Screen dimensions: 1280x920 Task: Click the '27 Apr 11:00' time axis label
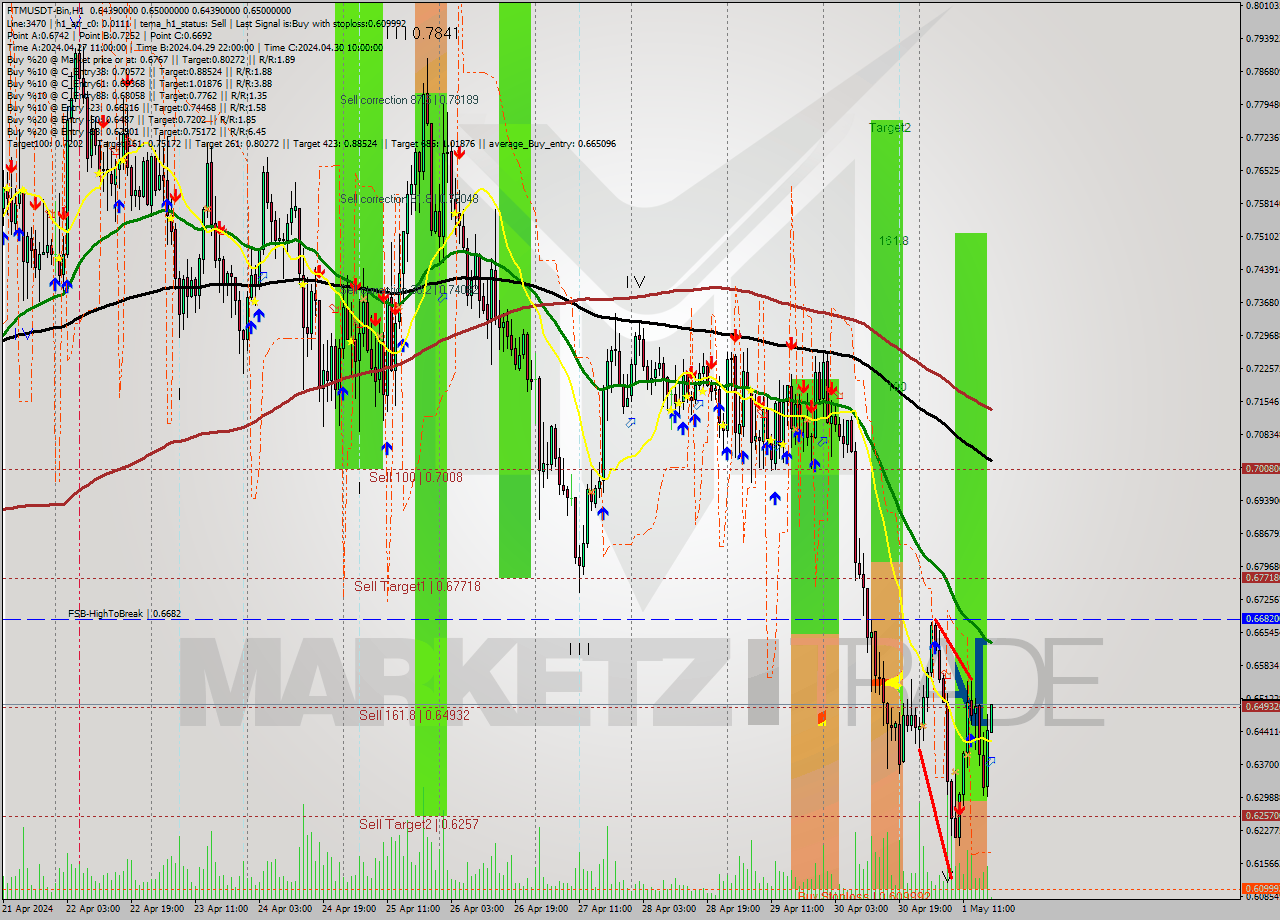[x=604, y=910]
